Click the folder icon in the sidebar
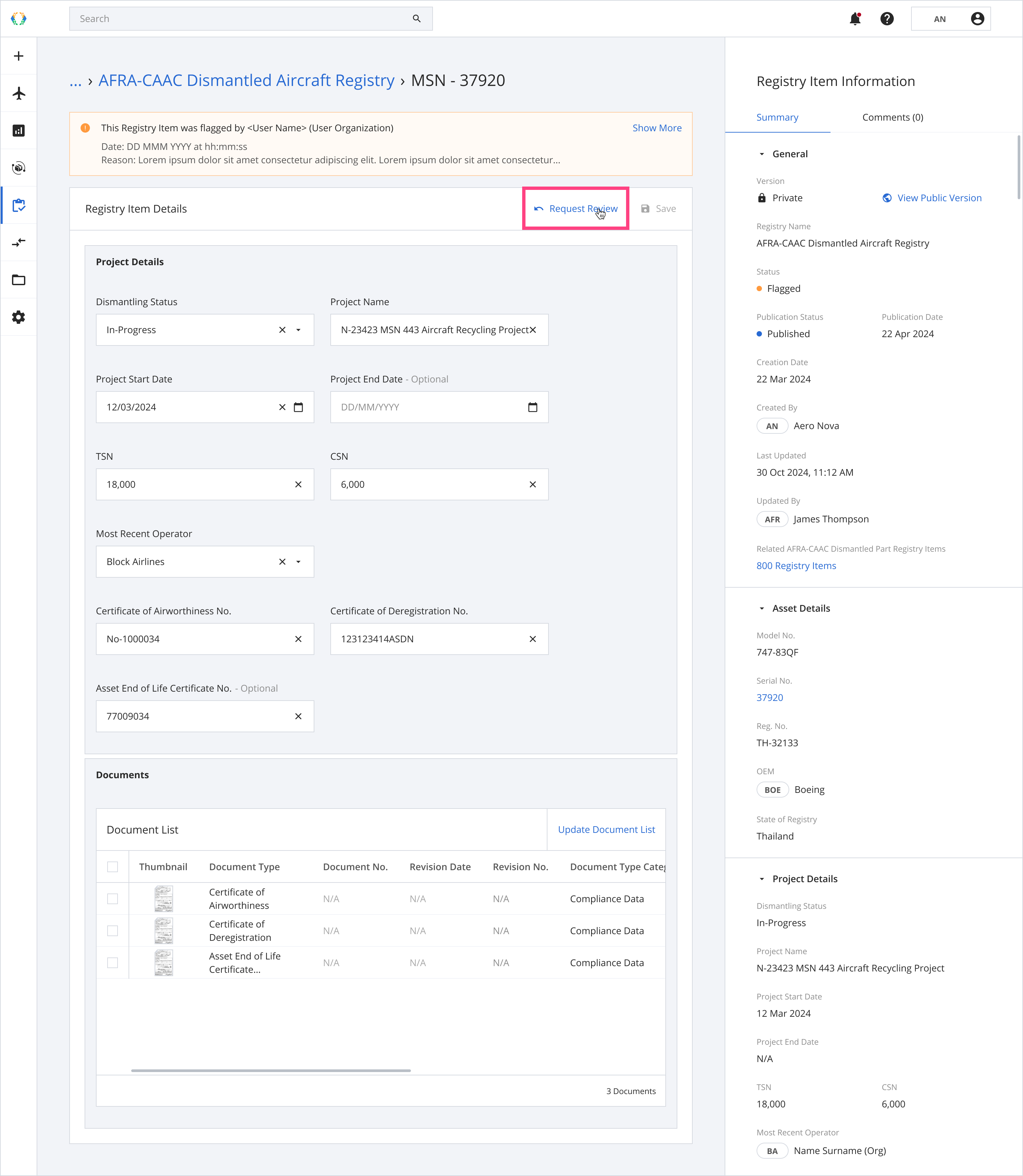 (19, 280)
